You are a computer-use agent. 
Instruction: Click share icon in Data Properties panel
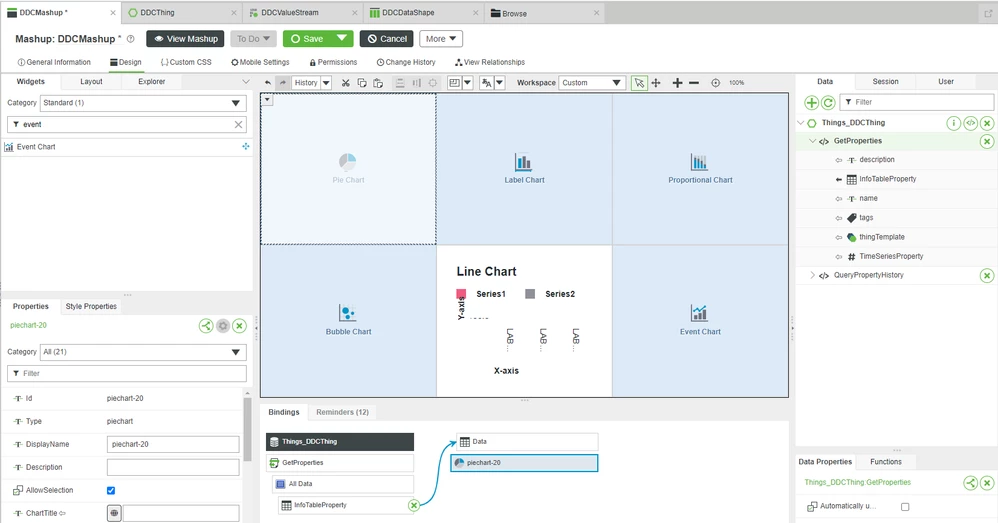click(x=971, y=483)
